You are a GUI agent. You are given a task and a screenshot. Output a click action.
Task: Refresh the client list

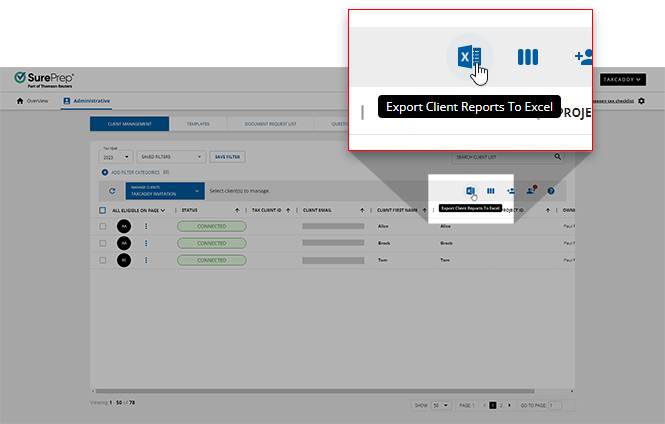(x=112, y=191)
